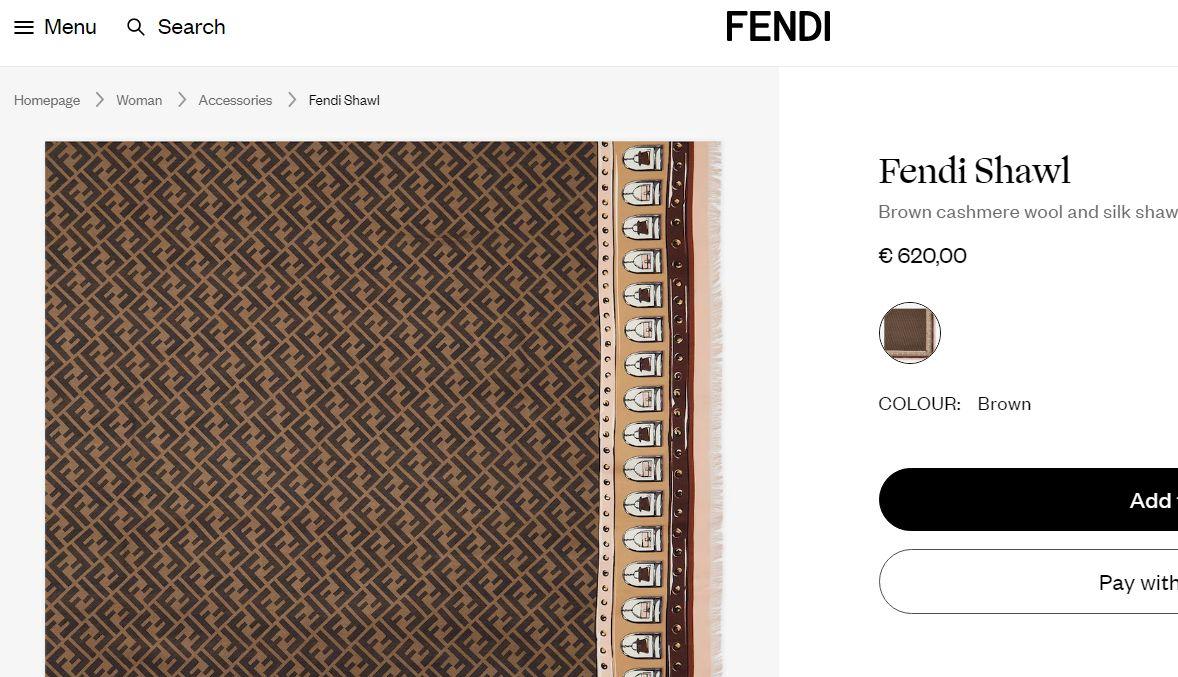Go to Homepage breadcrumb link

(x=47, y=100)
